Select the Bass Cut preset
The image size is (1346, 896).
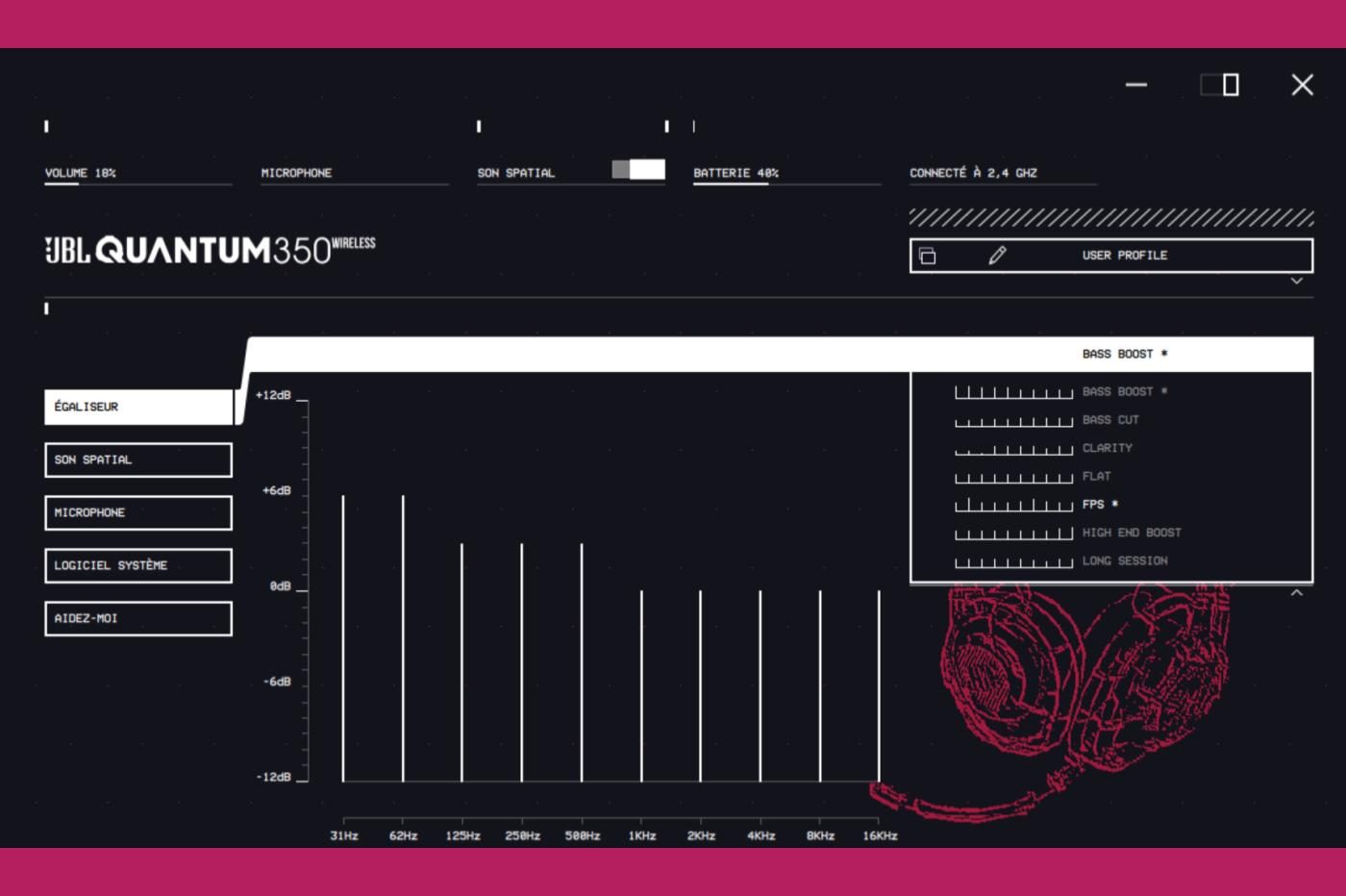coord(1110,419)
